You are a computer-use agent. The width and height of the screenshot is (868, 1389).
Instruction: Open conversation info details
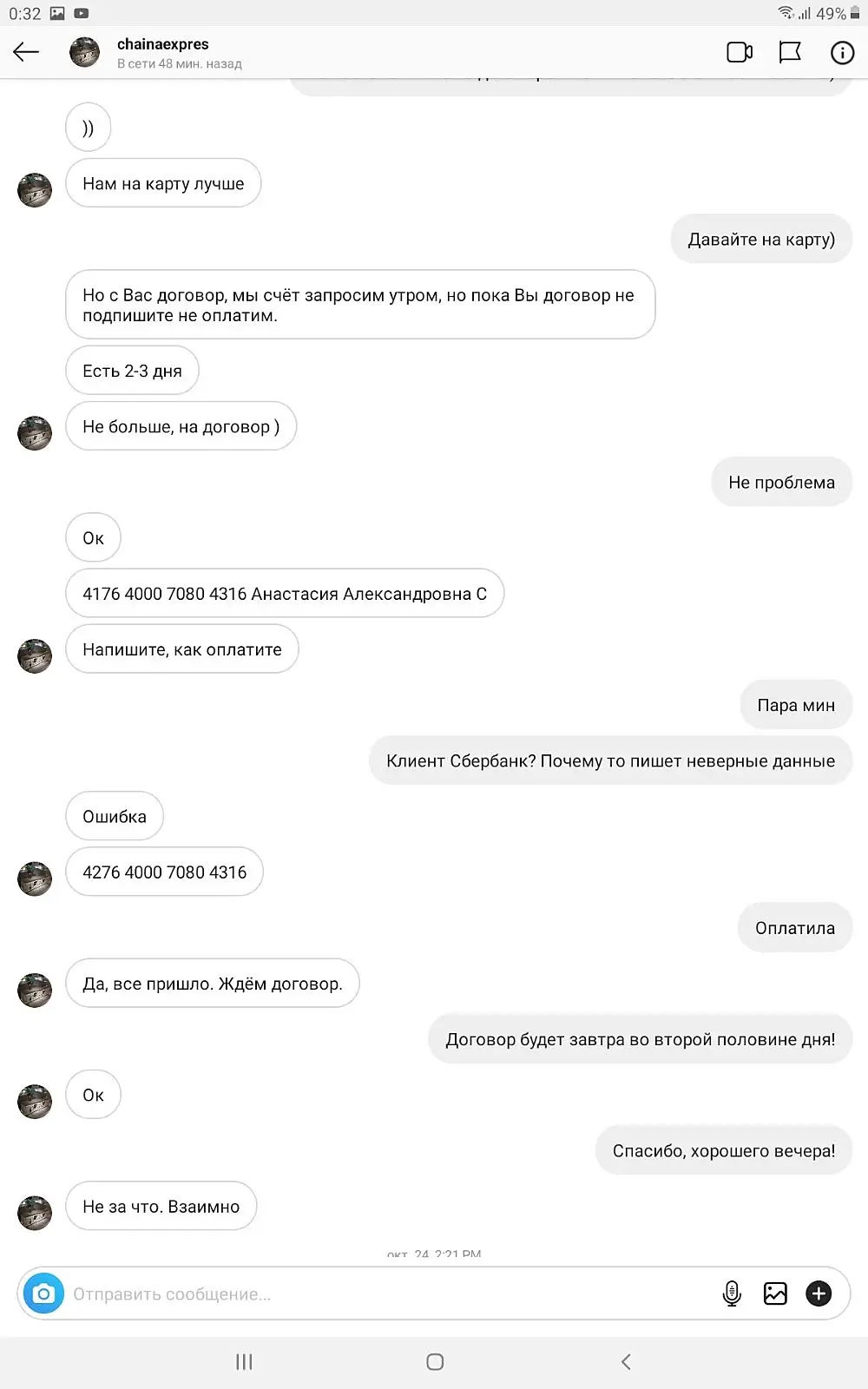pyautogui.click(x=842, y=52)
